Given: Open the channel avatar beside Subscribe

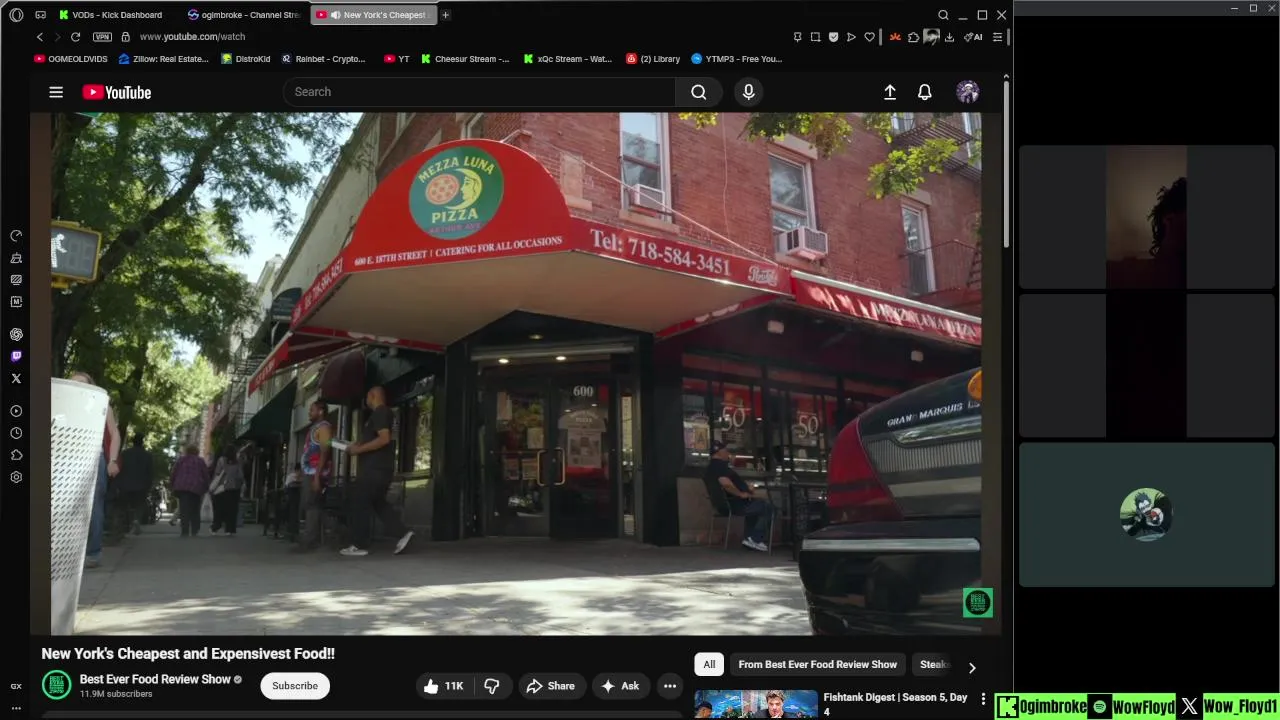Looking at the screenshot, I should point(56,685).
